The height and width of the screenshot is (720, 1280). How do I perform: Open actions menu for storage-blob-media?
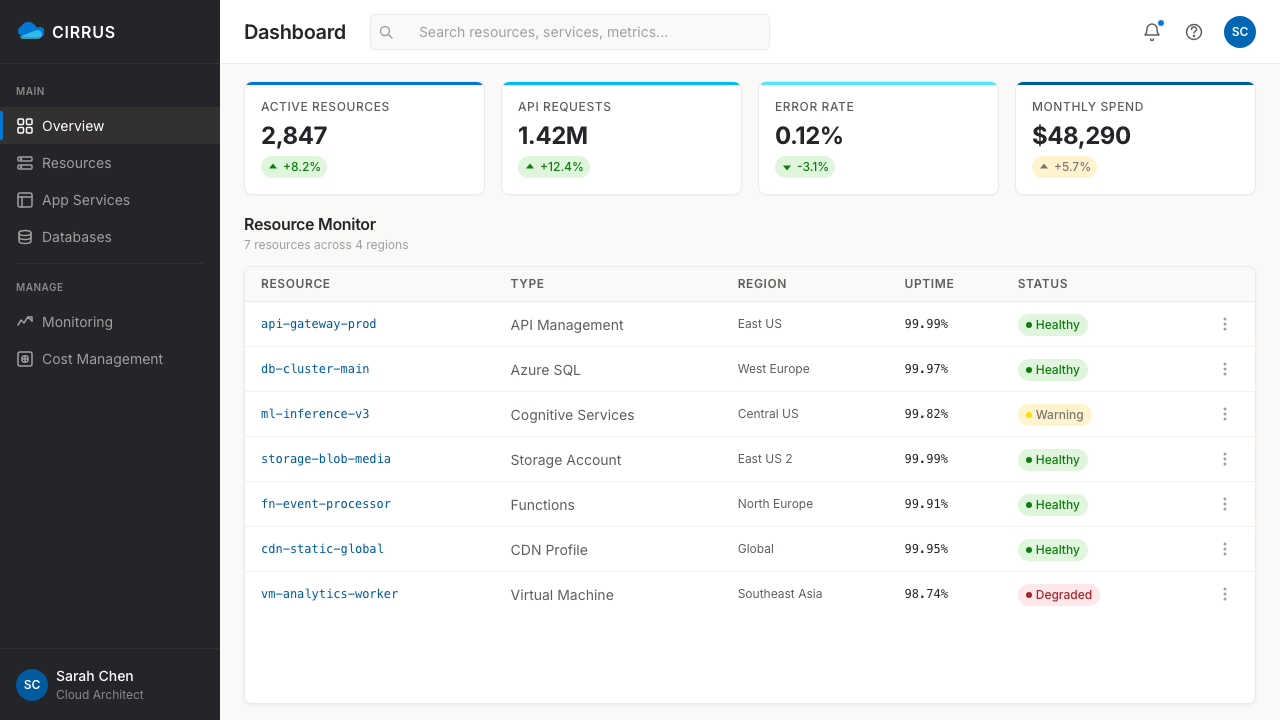tap(1225, 459)
